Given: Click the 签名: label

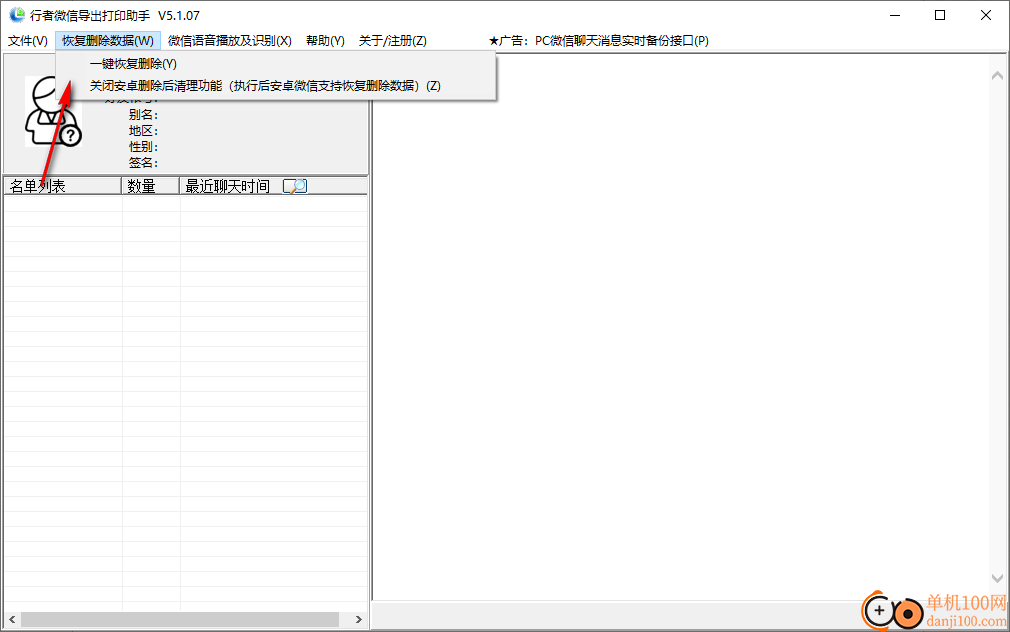Looking at the screenshot, I should (143, 163).
